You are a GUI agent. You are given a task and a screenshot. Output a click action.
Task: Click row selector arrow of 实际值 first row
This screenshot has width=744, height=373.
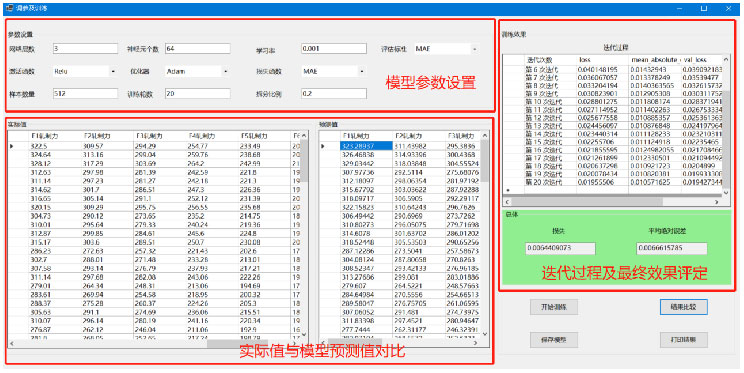coord(12,146)
